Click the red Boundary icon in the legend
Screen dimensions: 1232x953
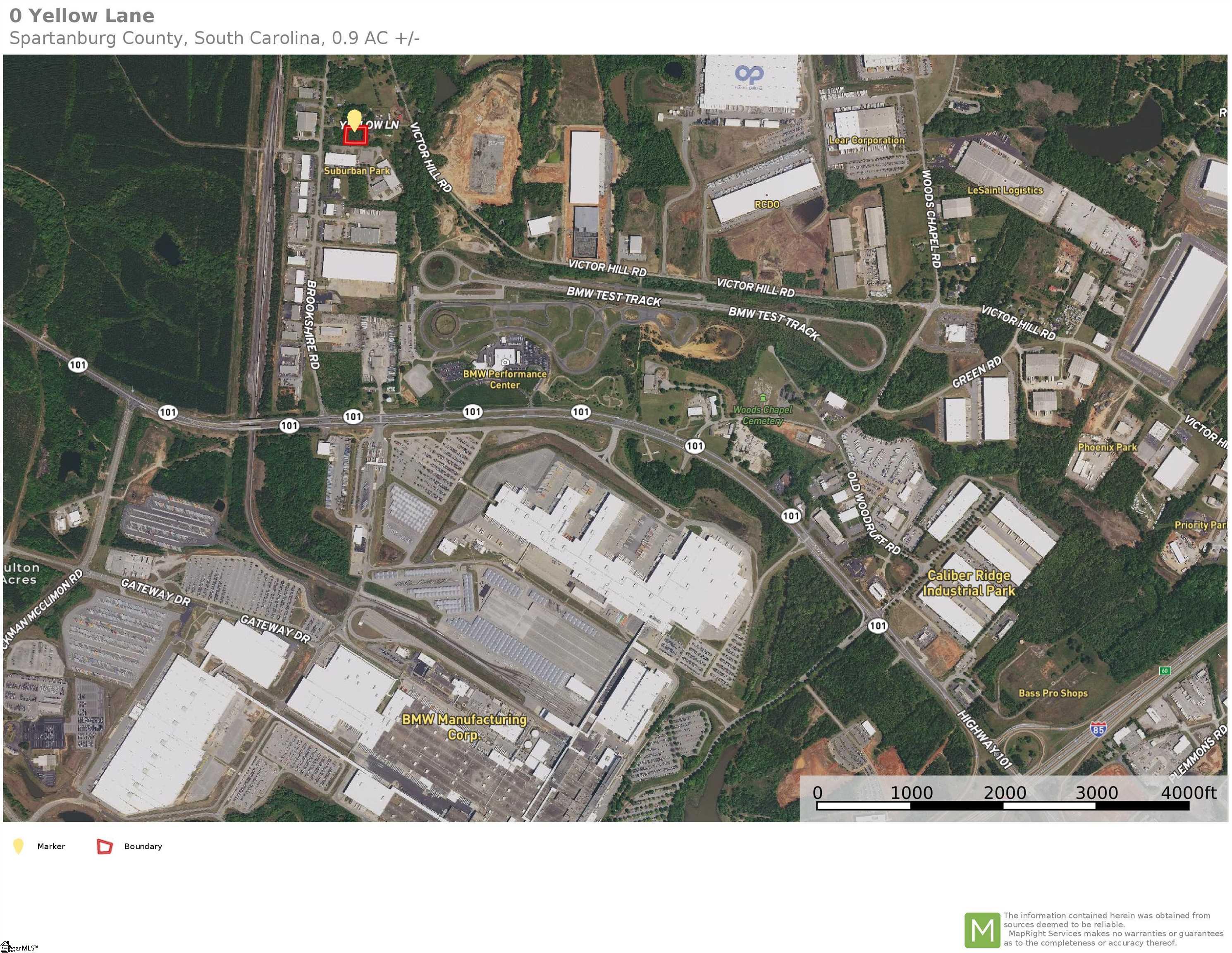(x=105, y=846)
